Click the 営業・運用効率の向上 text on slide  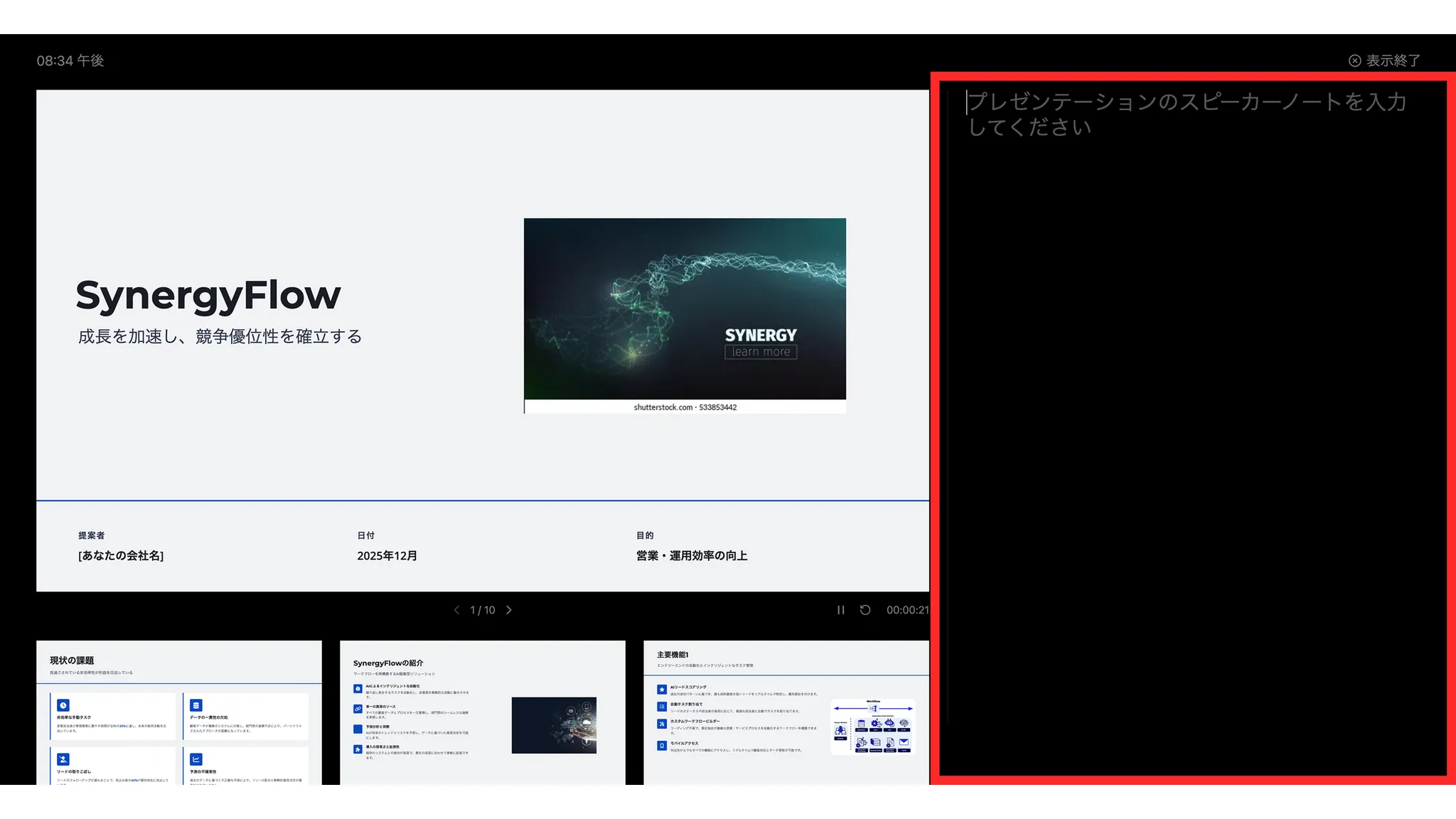click(691, 556)
